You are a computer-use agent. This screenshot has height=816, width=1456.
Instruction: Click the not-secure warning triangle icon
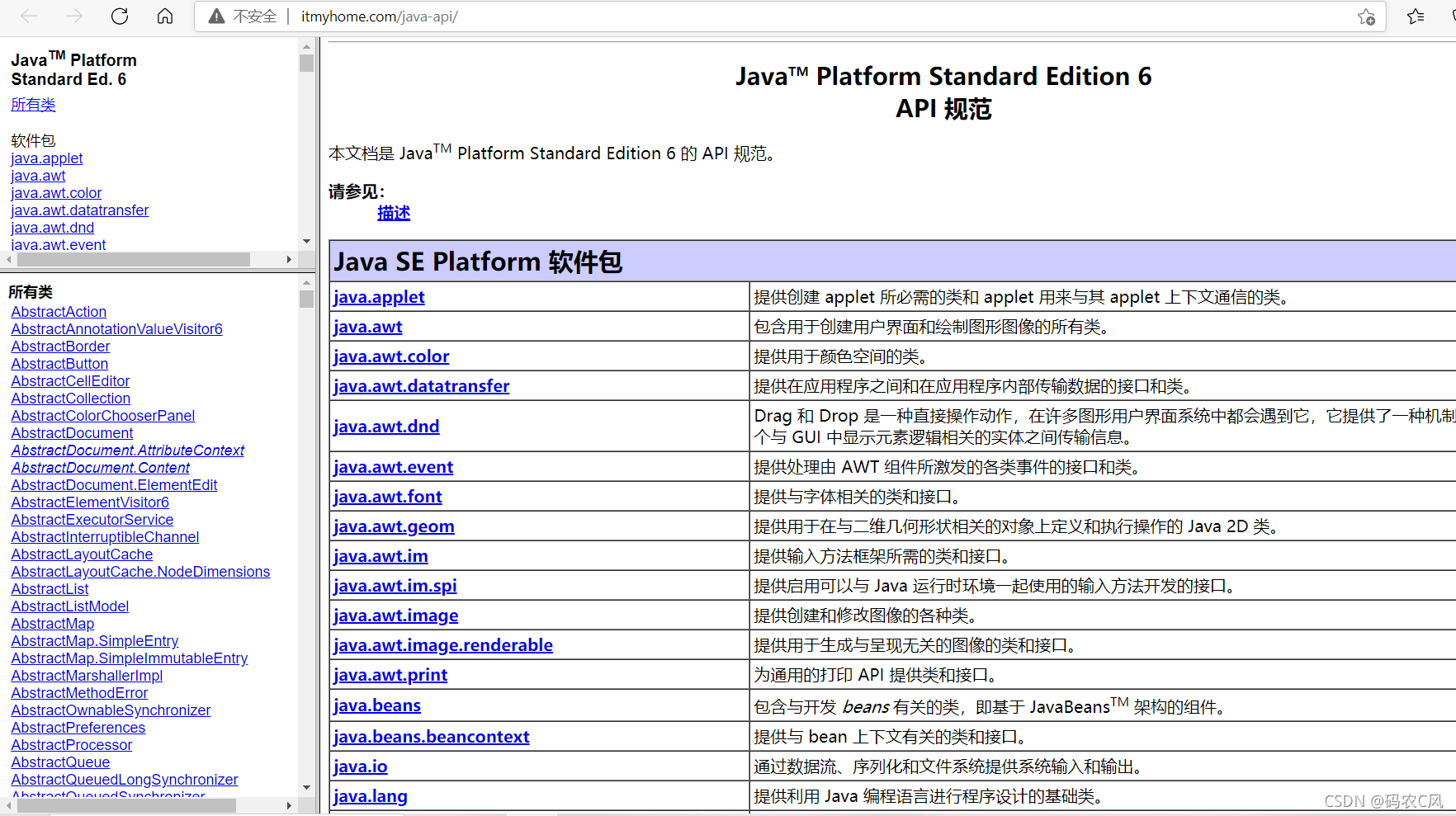216,17
